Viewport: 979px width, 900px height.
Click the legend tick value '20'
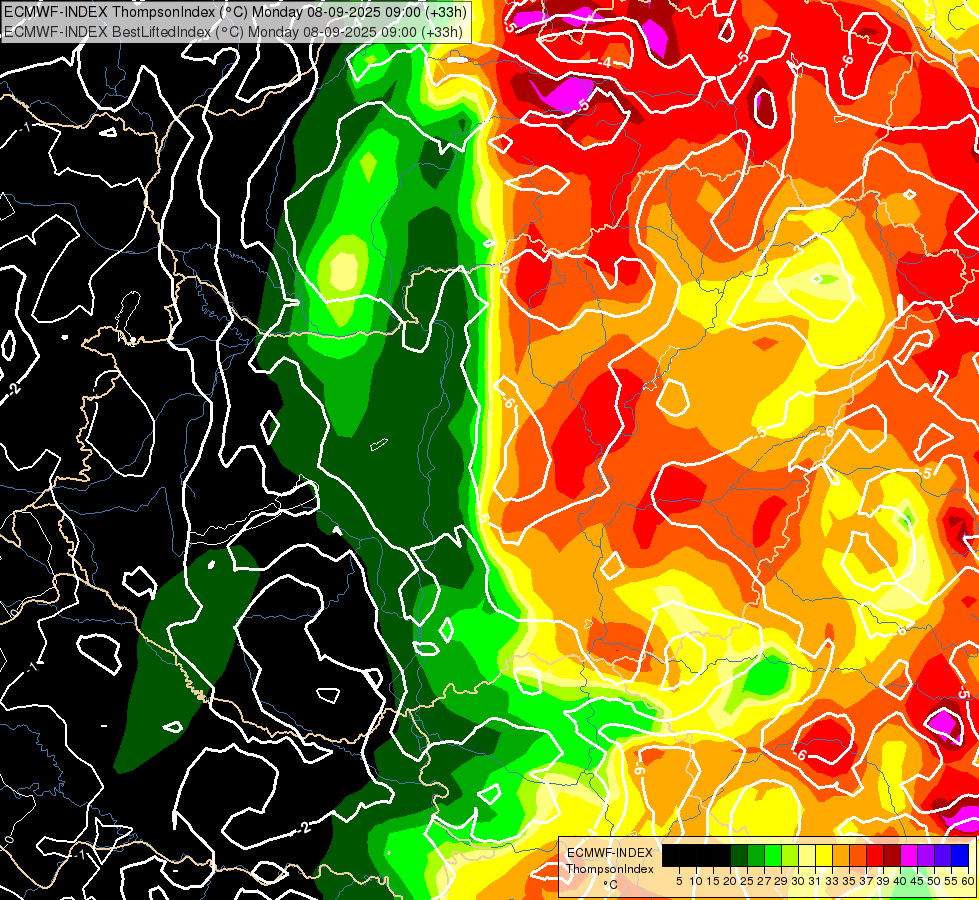pos(730,881)
